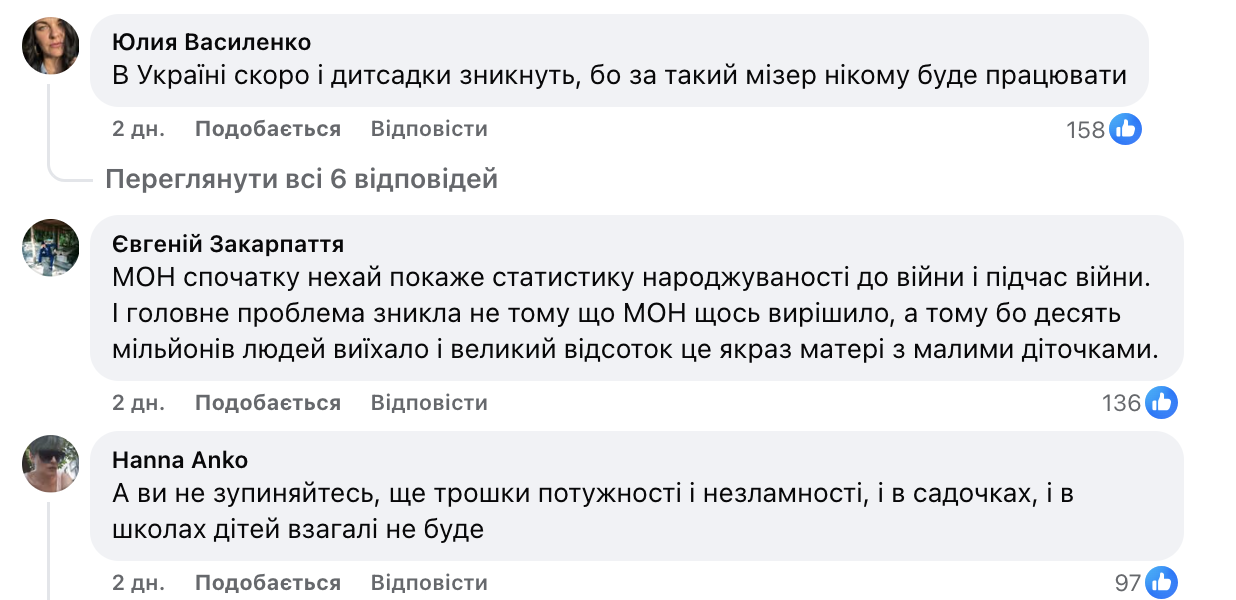Like Юлия Василенко's comment via Подобається

267,128
